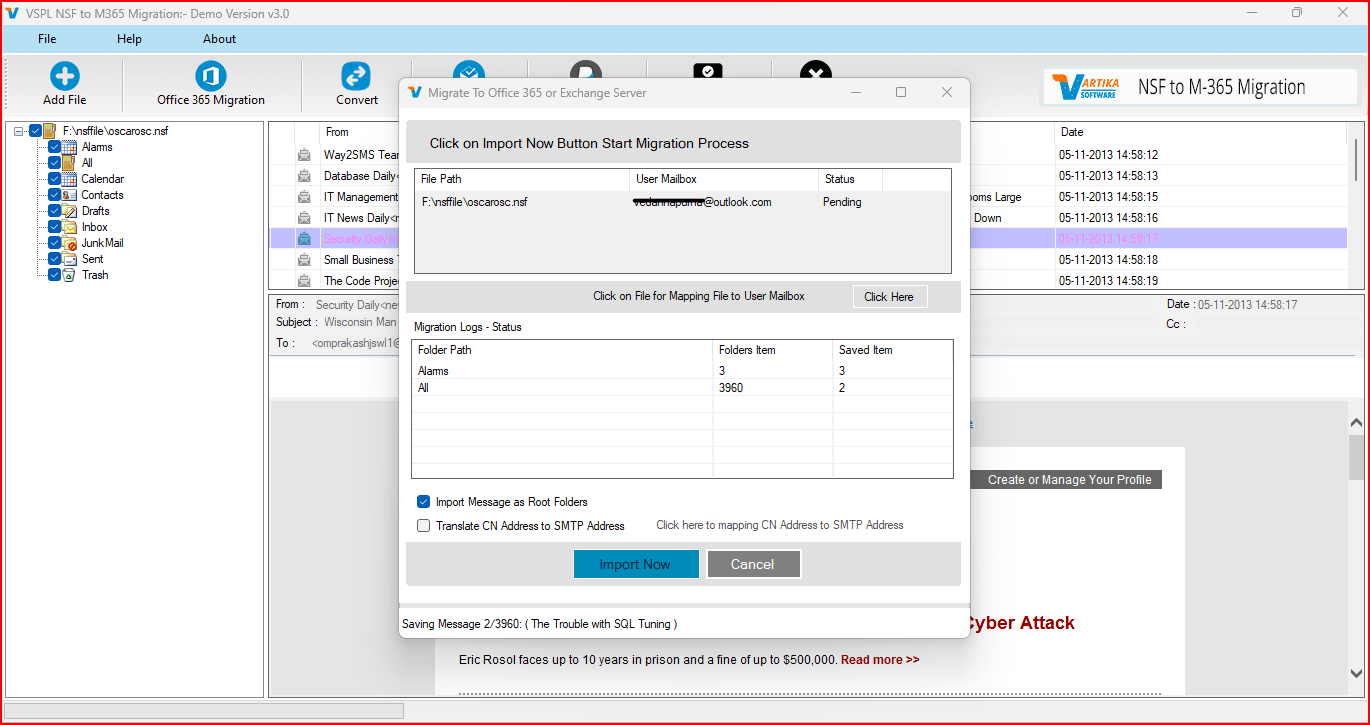The width and height of the screenshot is (1370, 725).
Task: Click the V logo in migrate dialog title
Action: click(x=415, y=92)
